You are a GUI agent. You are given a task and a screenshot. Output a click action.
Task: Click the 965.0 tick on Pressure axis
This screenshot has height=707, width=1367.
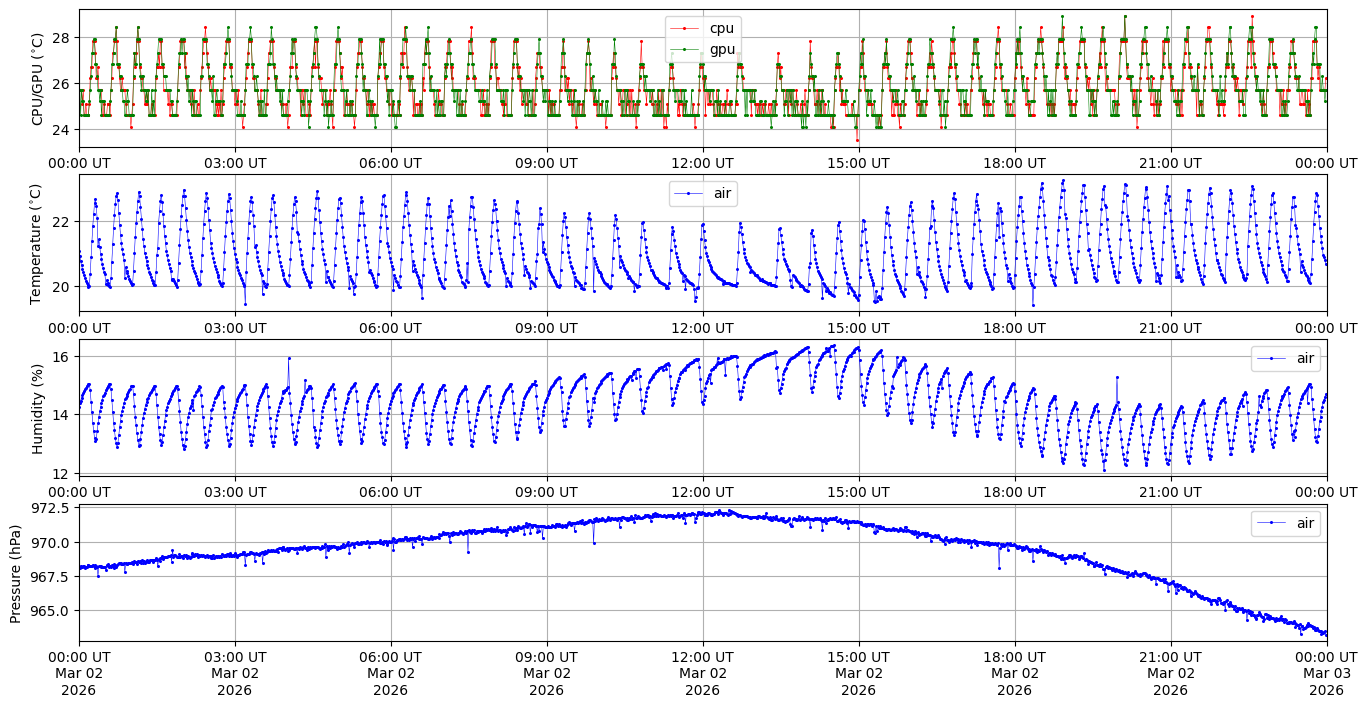click(47, 611)
